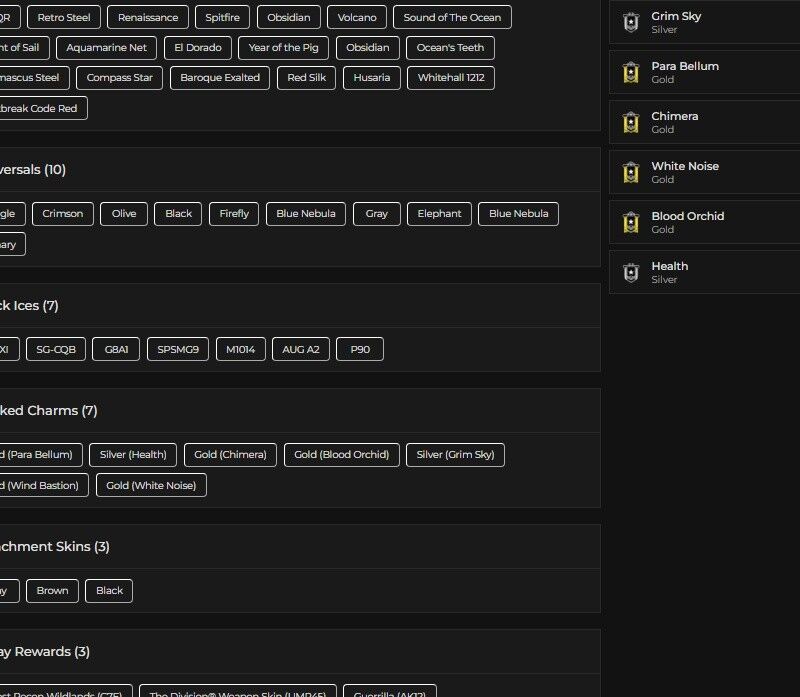Select the Blood Orchid gold charm icon
This screenshot has height=697, width=800.
[630, 222]
